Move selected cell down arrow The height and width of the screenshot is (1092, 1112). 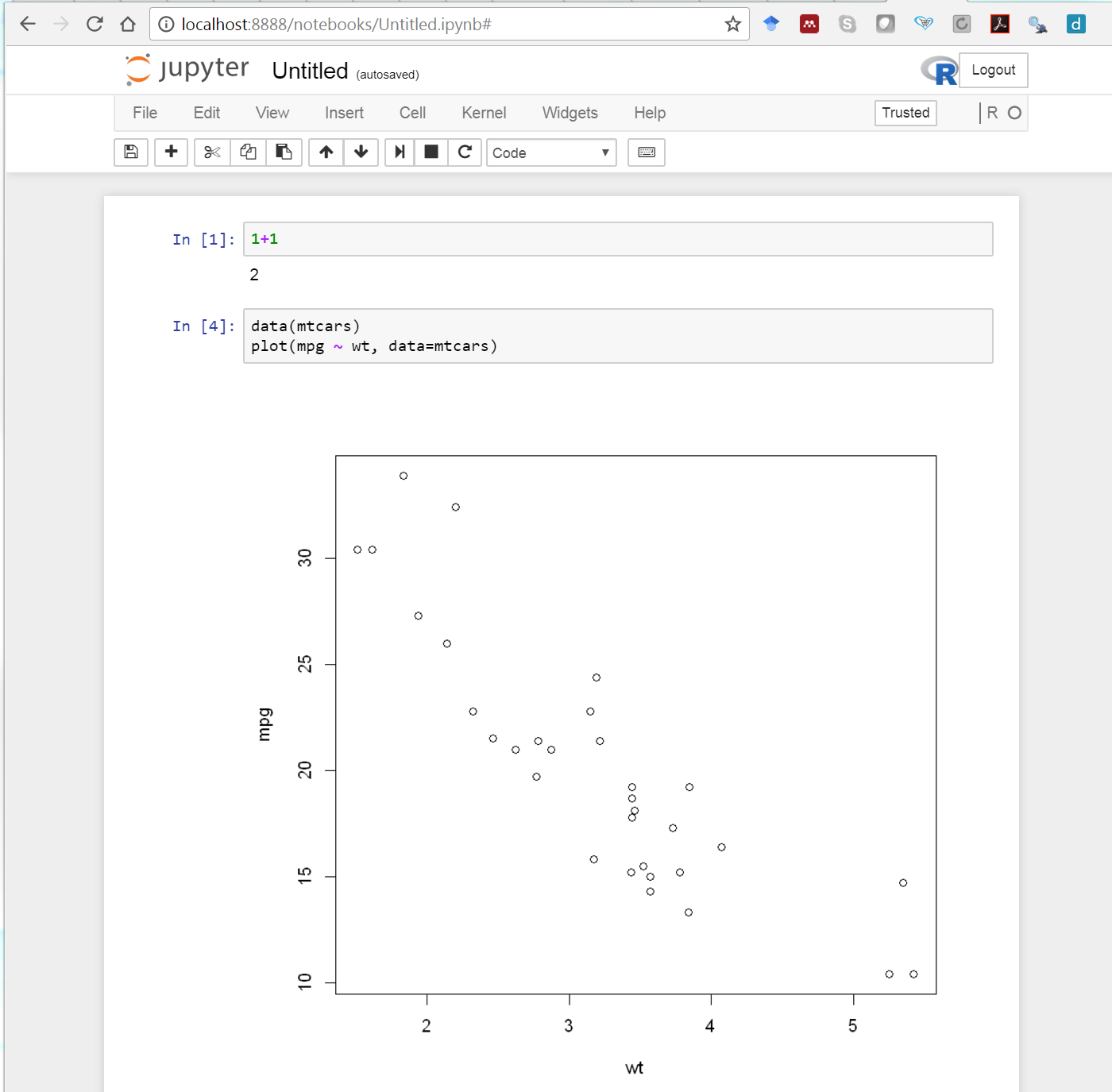pyautogui.click(x=361, y=152)
